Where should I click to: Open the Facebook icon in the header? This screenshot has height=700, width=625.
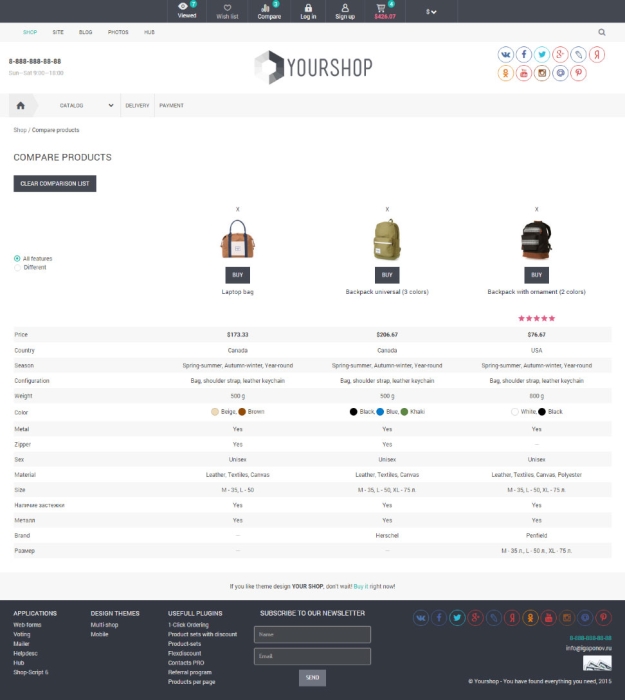coord(524,55)
